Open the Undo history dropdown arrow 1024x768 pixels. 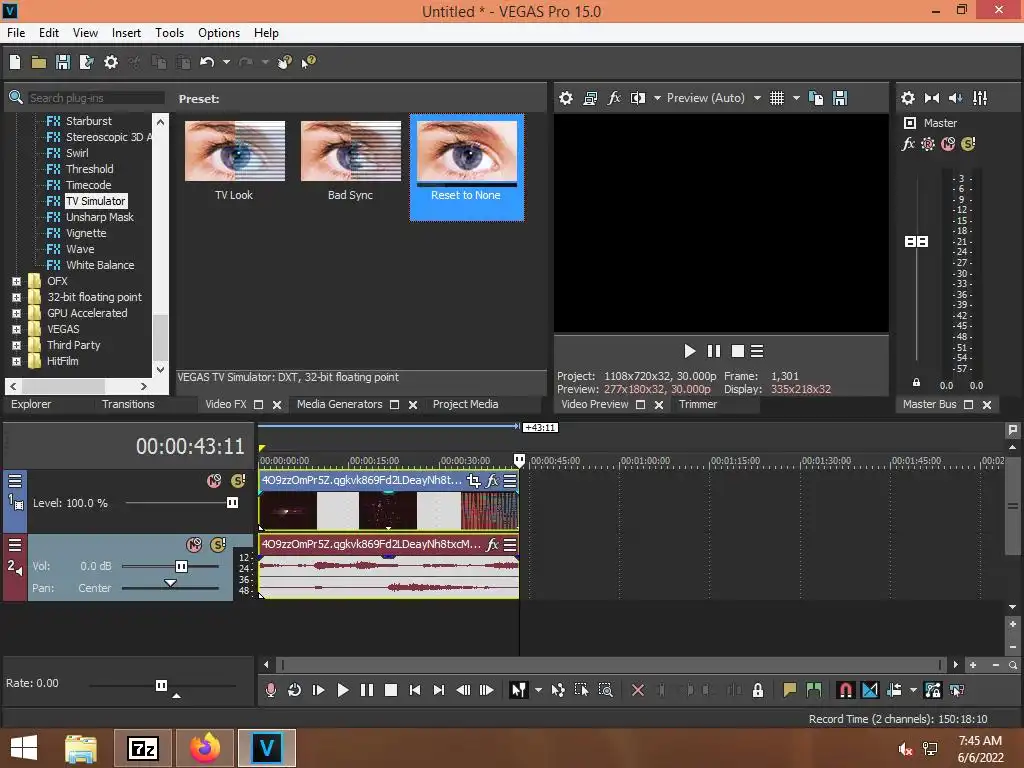(x=226, y=62)
